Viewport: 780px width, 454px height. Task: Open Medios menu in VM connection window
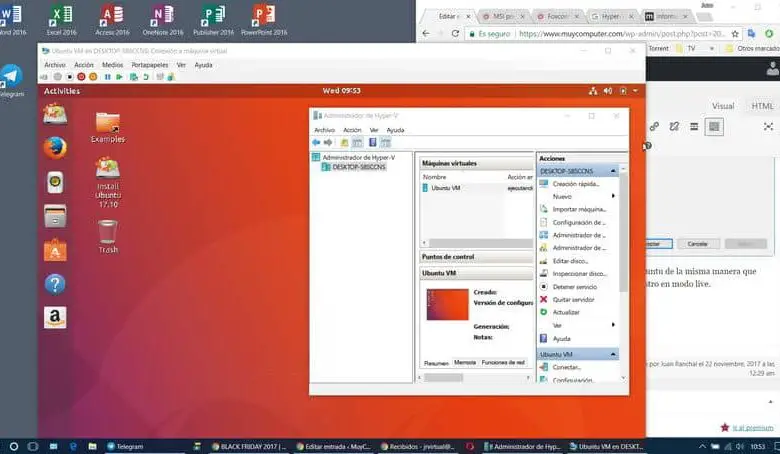112,65
